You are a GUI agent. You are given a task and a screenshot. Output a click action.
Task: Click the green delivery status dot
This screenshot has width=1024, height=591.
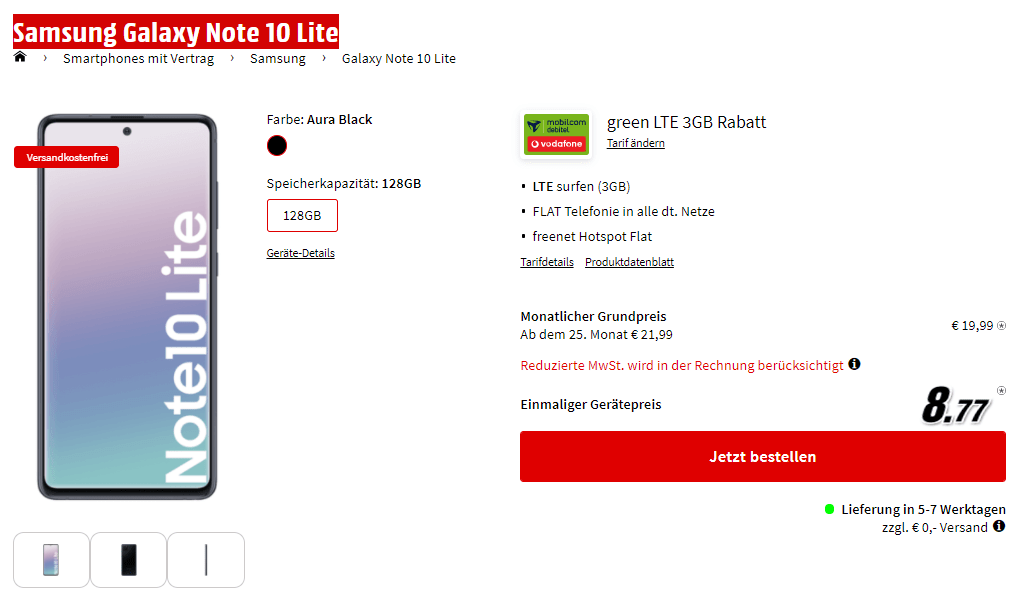tap(829, 509)
